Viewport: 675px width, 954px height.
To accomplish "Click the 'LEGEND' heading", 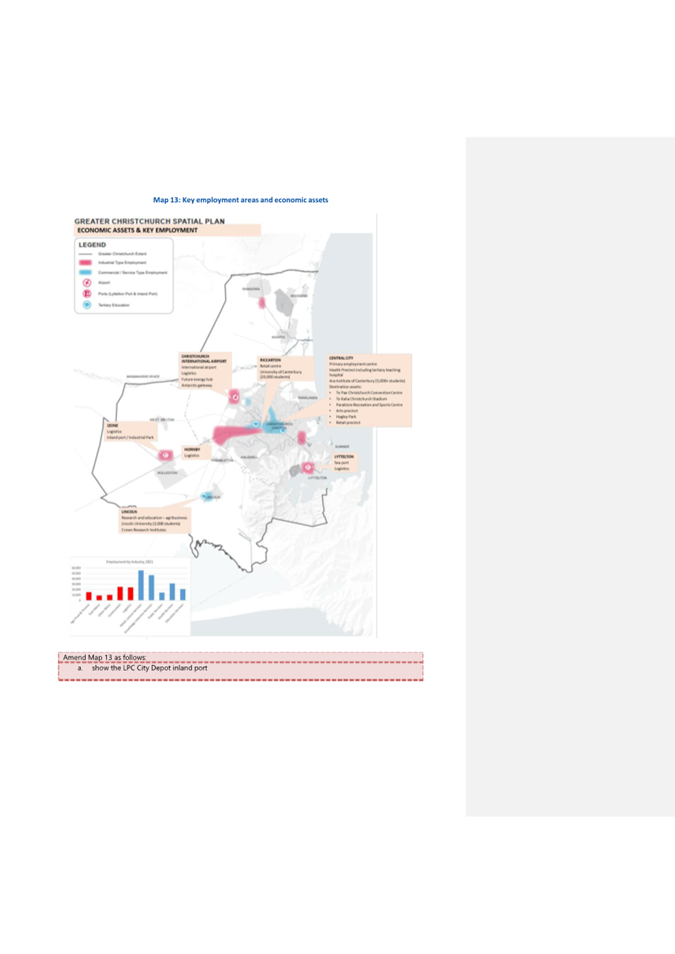I will click(92, 245).
